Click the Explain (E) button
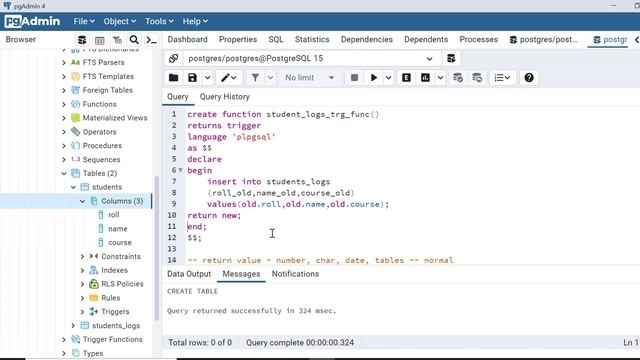 [406, 78]
